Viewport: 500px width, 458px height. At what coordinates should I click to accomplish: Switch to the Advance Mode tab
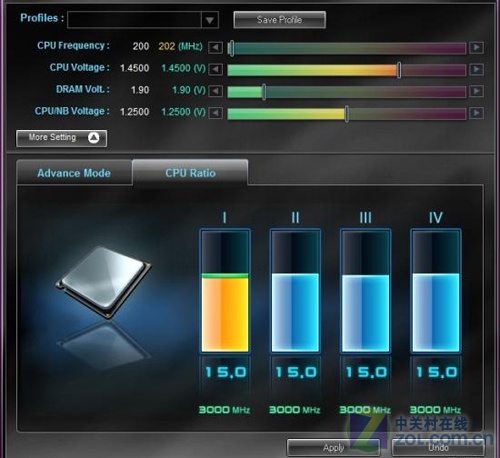pos(74,173)
